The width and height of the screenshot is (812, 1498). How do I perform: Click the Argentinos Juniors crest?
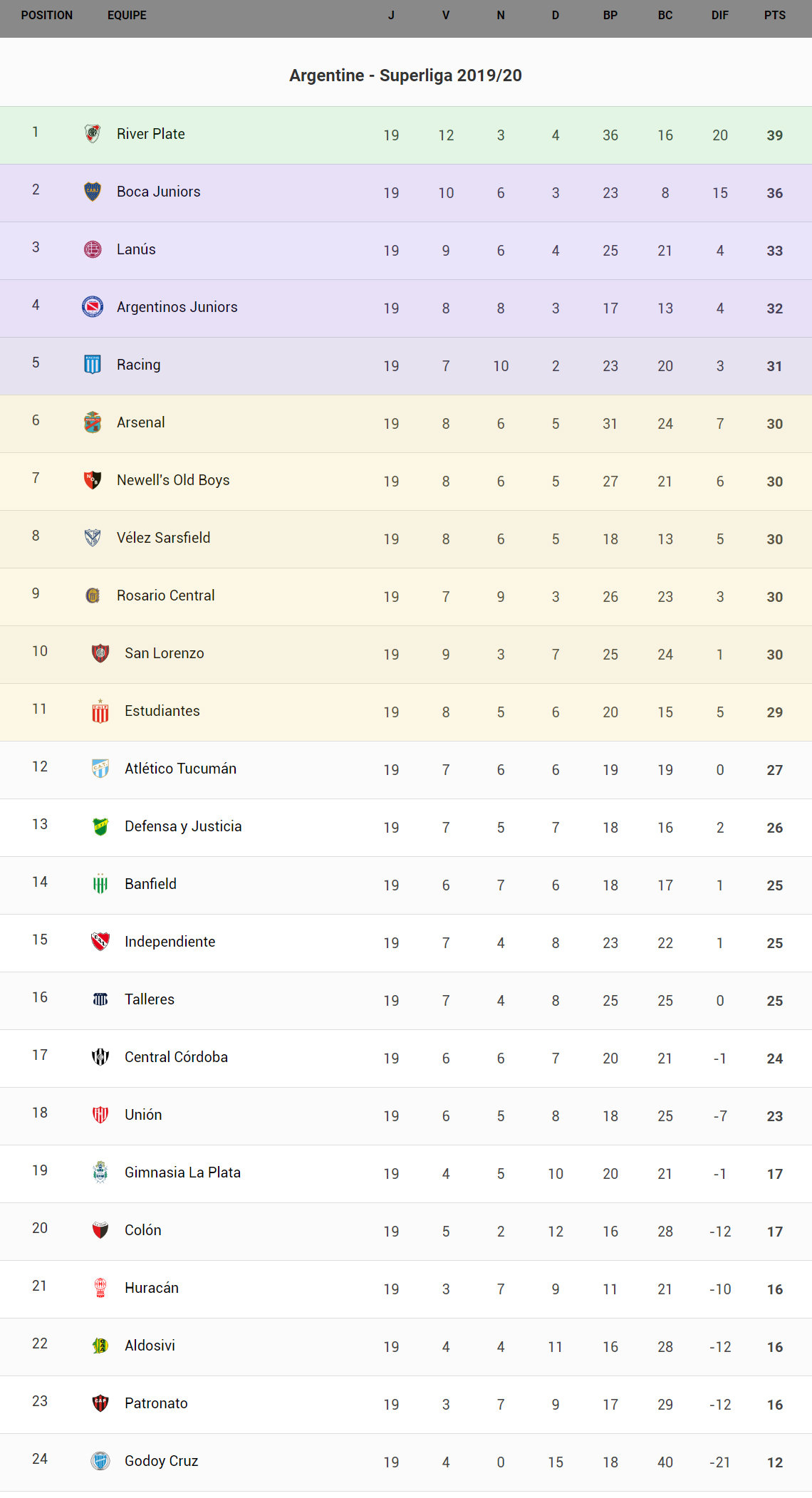(x=93, y=307)
